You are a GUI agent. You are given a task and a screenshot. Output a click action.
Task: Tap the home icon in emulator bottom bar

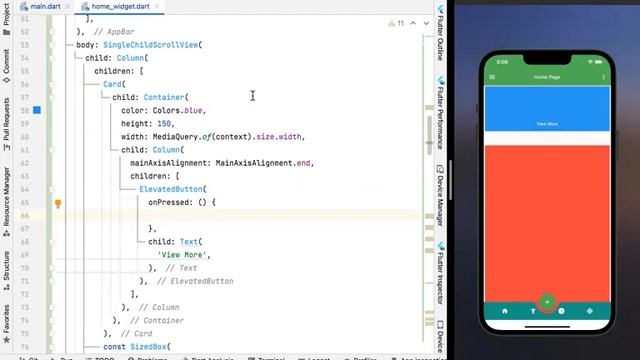click(505, 311)
